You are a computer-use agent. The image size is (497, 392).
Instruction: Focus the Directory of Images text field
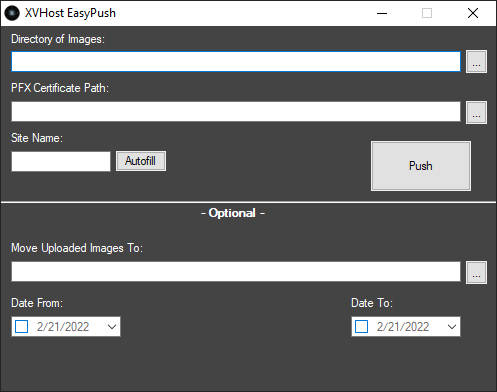(x=236, y=62)
